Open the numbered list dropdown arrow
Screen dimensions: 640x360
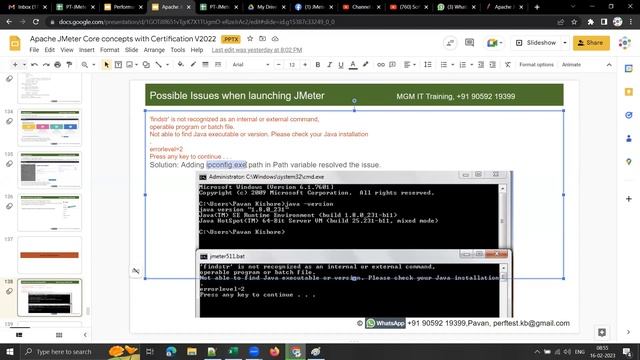tap(471, 64)
